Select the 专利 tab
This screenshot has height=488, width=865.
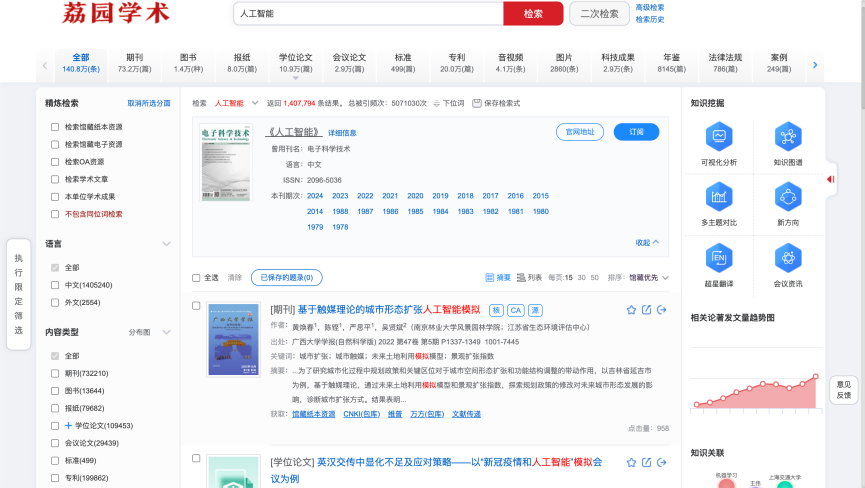tap(457, 63)
